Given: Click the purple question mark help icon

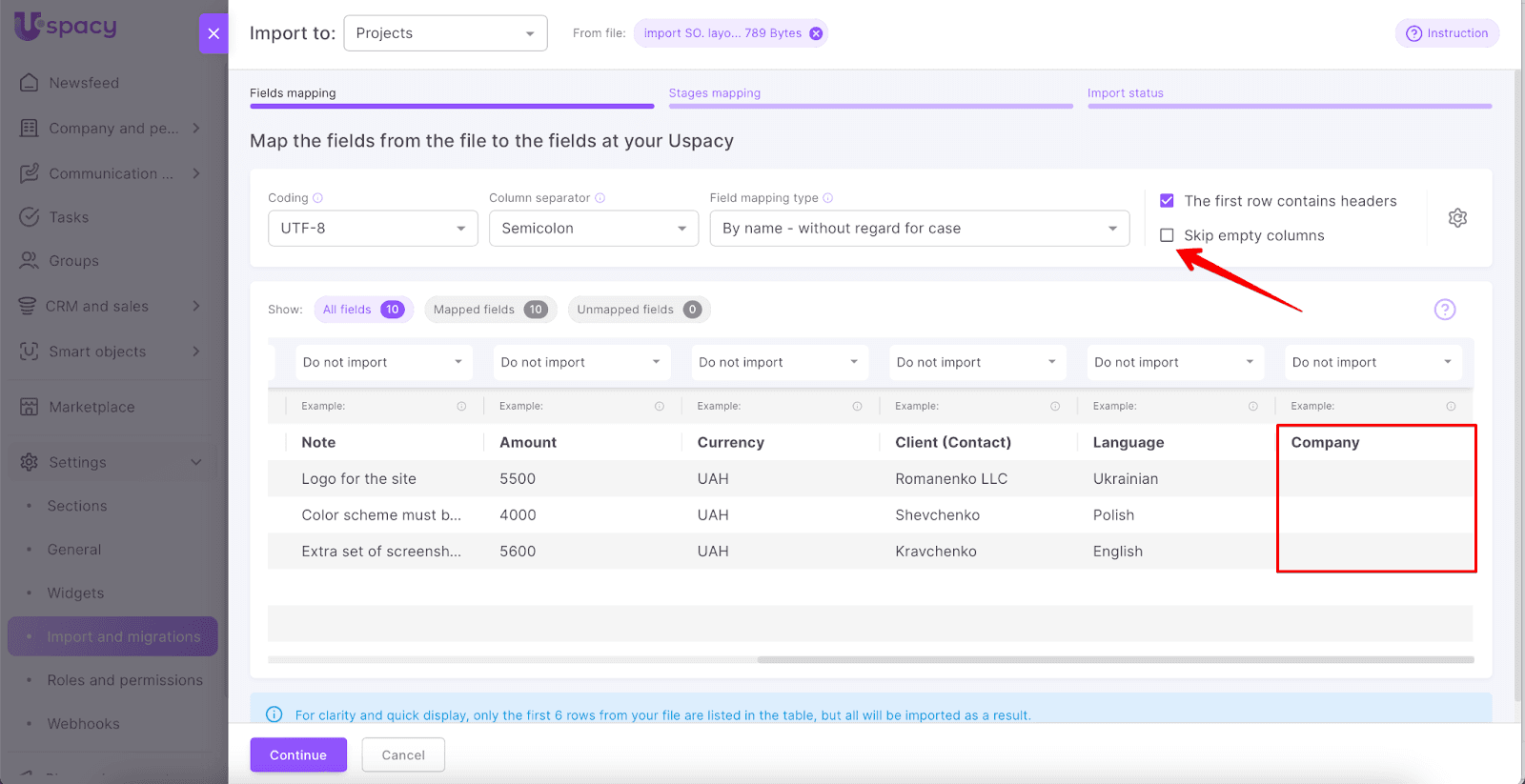Looking at the screenshot, I should 1445,310.
